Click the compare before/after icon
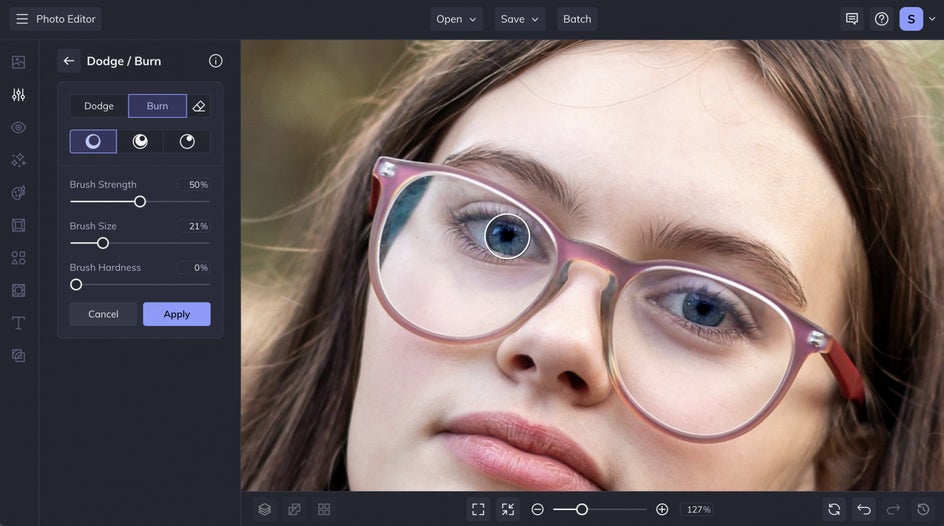This screenshot has height=526, width=944. pyautogui.click(x=294, y=510)
